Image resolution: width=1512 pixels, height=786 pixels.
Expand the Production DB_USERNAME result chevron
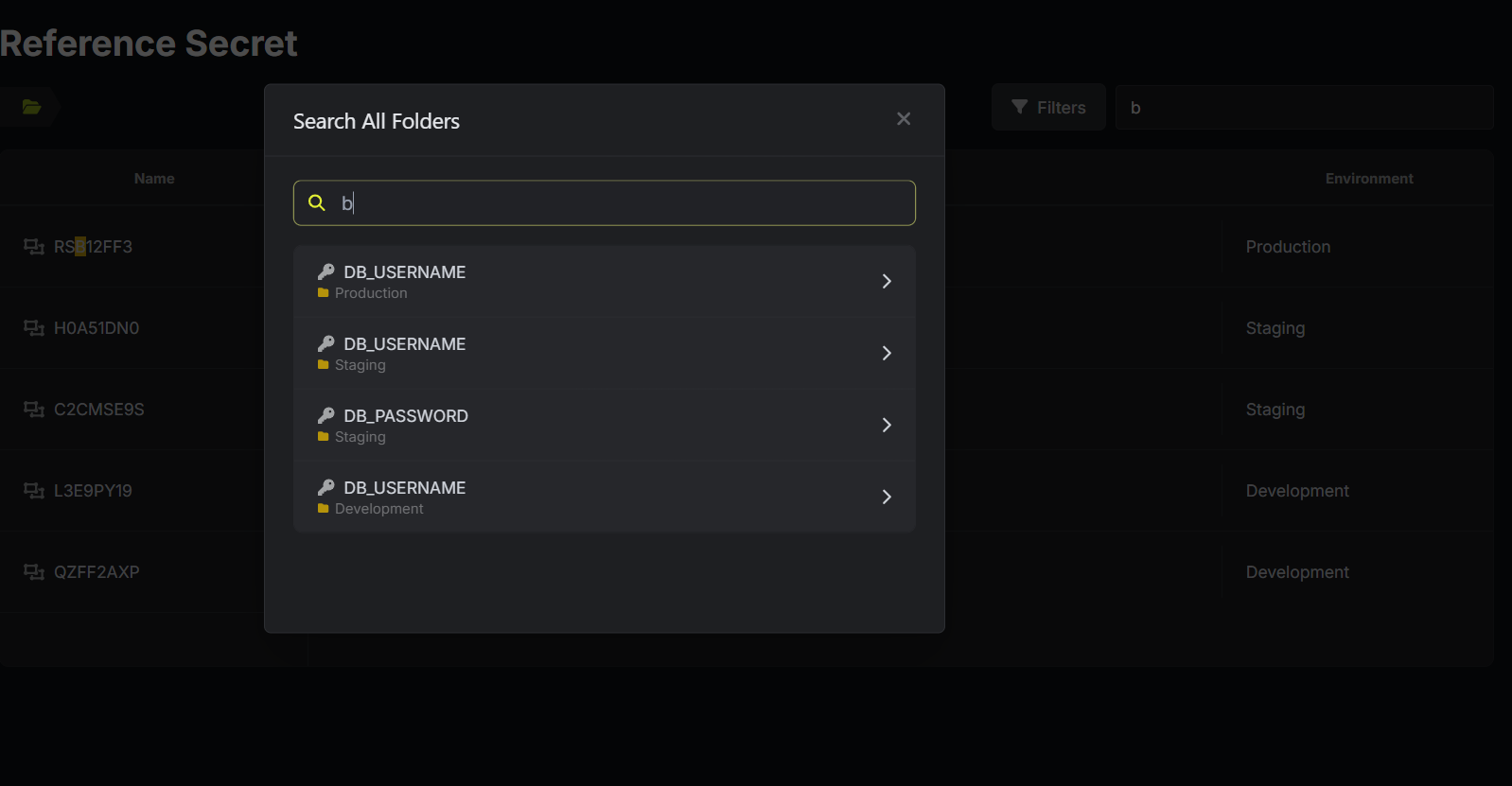887,281
